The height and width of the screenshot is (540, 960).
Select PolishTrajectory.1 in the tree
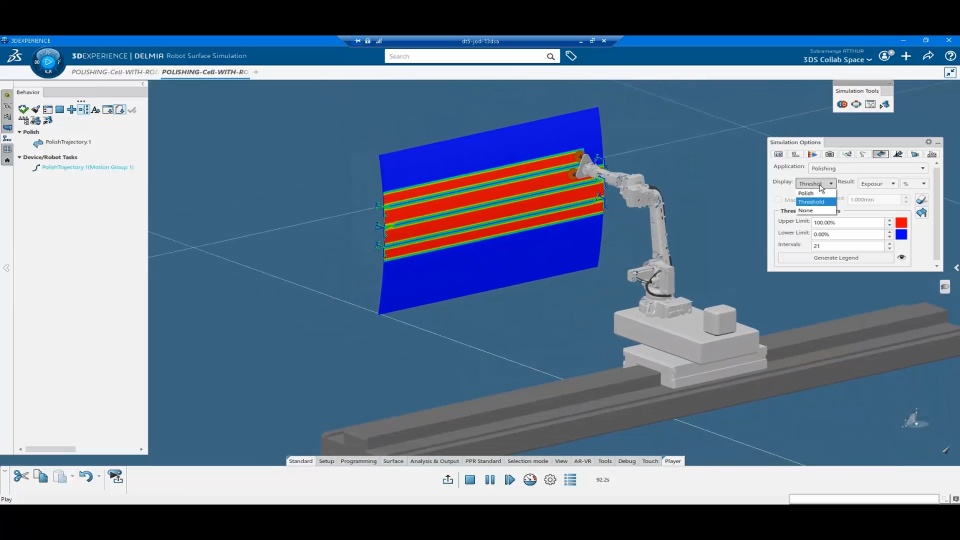(x=68, y=142)
